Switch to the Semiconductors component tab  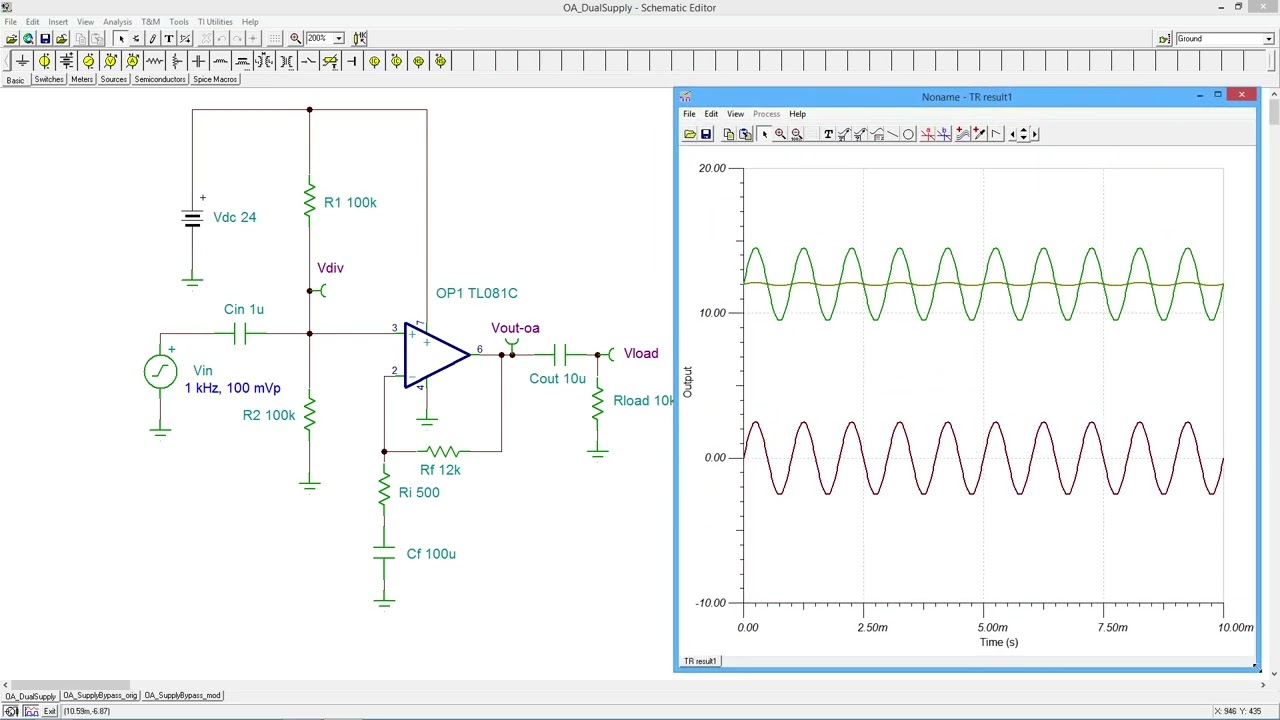[x=160, y=80]
